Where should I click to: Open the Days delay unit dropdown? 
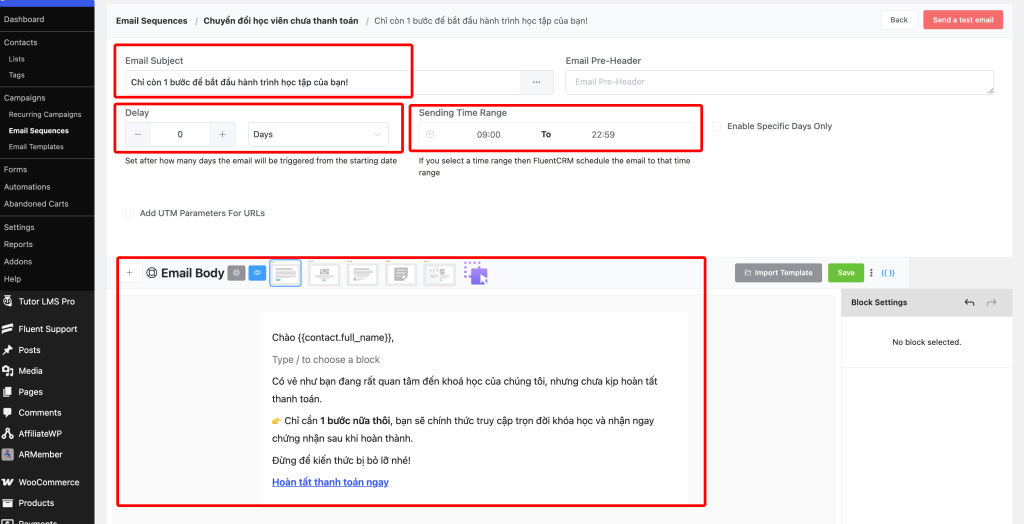point(318,134)
